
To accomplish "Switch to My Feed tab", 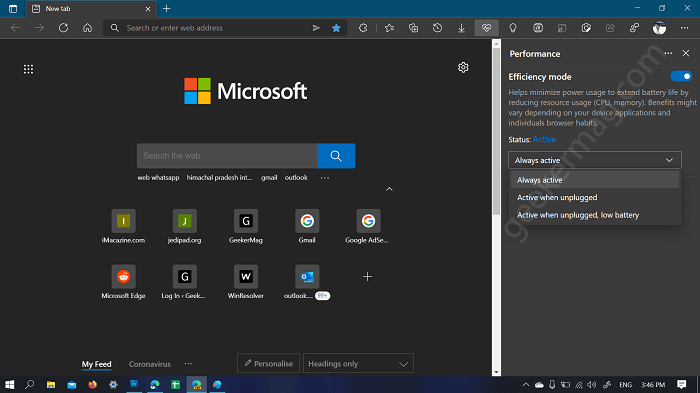I will pyautogui.click(x=96, y=364).
